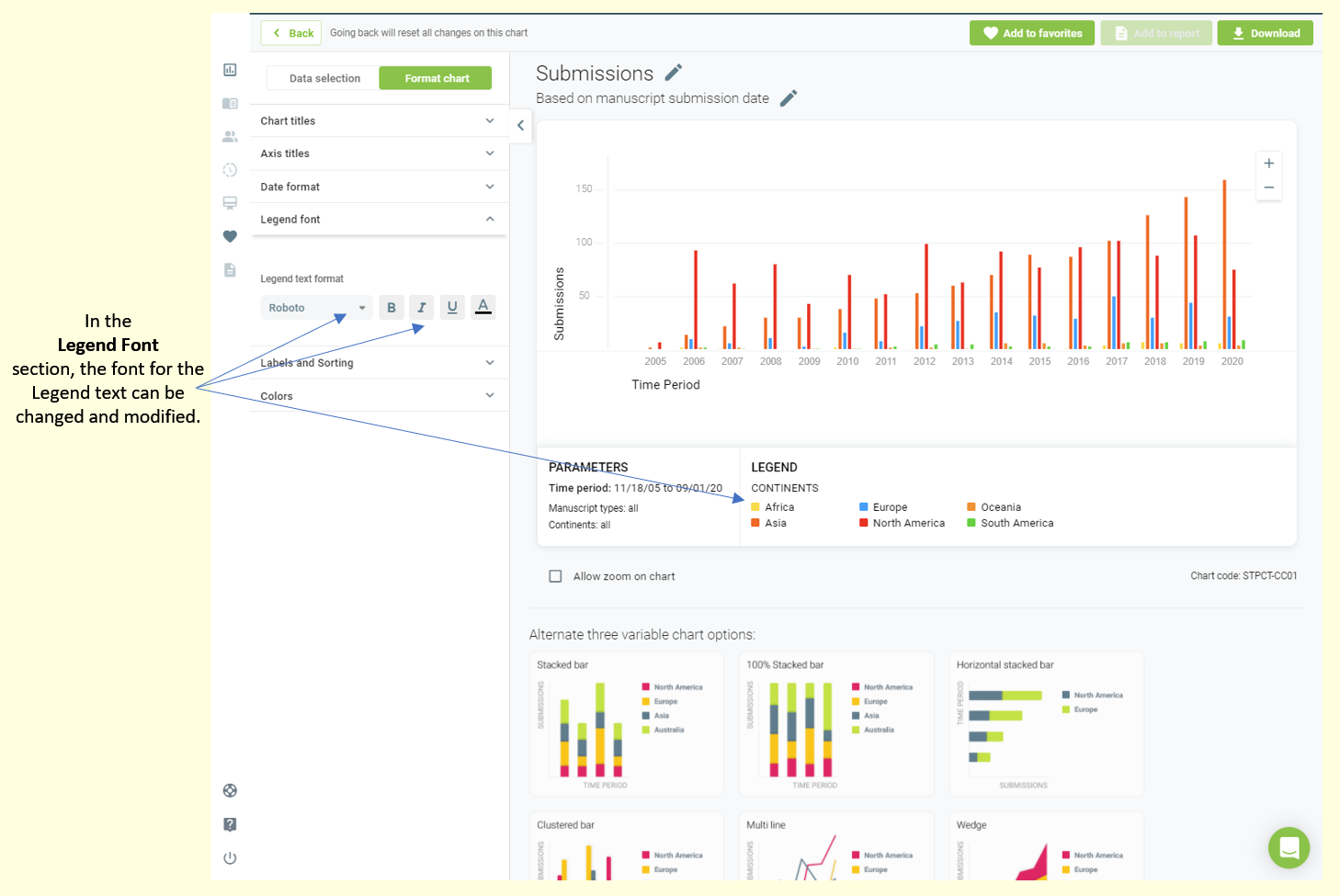
Task: Select the 100% Stacked bar option
Action: [x=836, y=724]
